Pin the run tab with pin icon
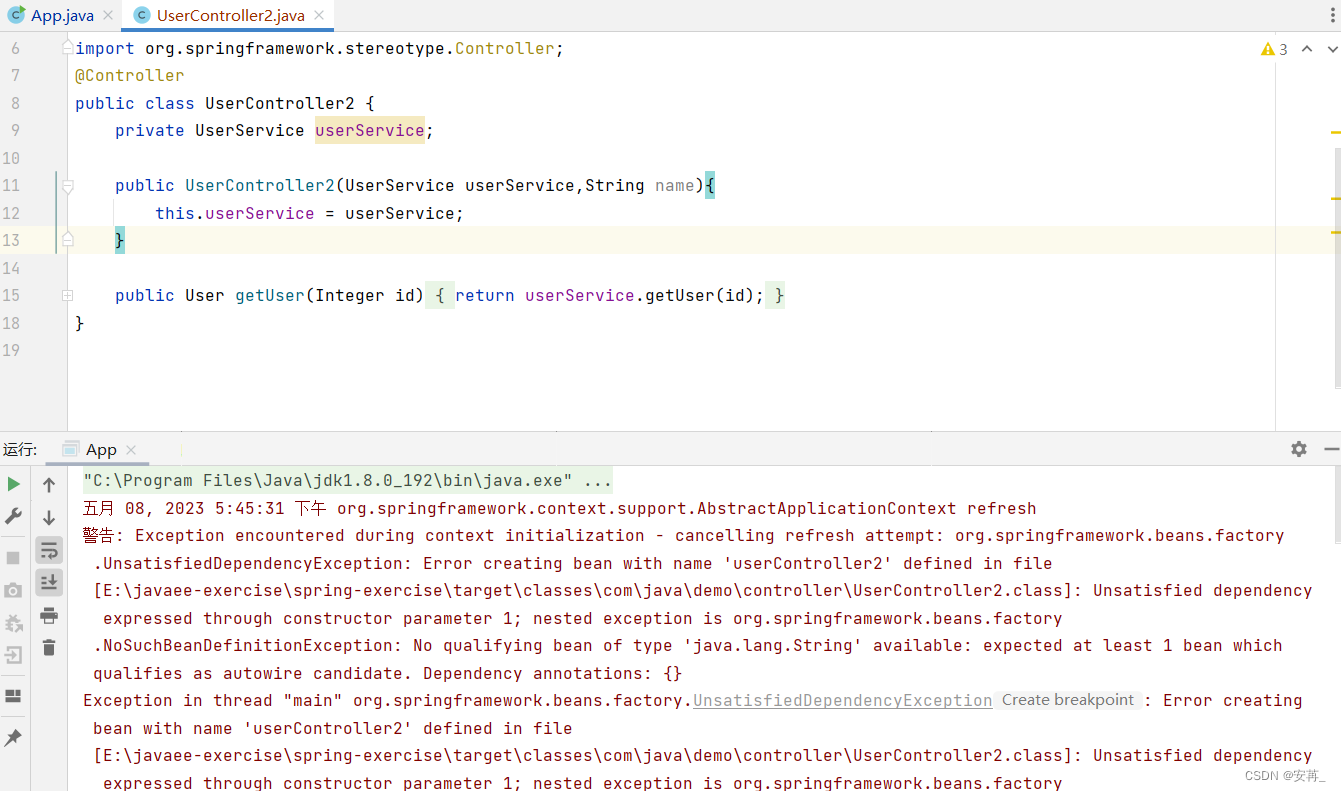 pyautogui.click(x=13, y=737)
